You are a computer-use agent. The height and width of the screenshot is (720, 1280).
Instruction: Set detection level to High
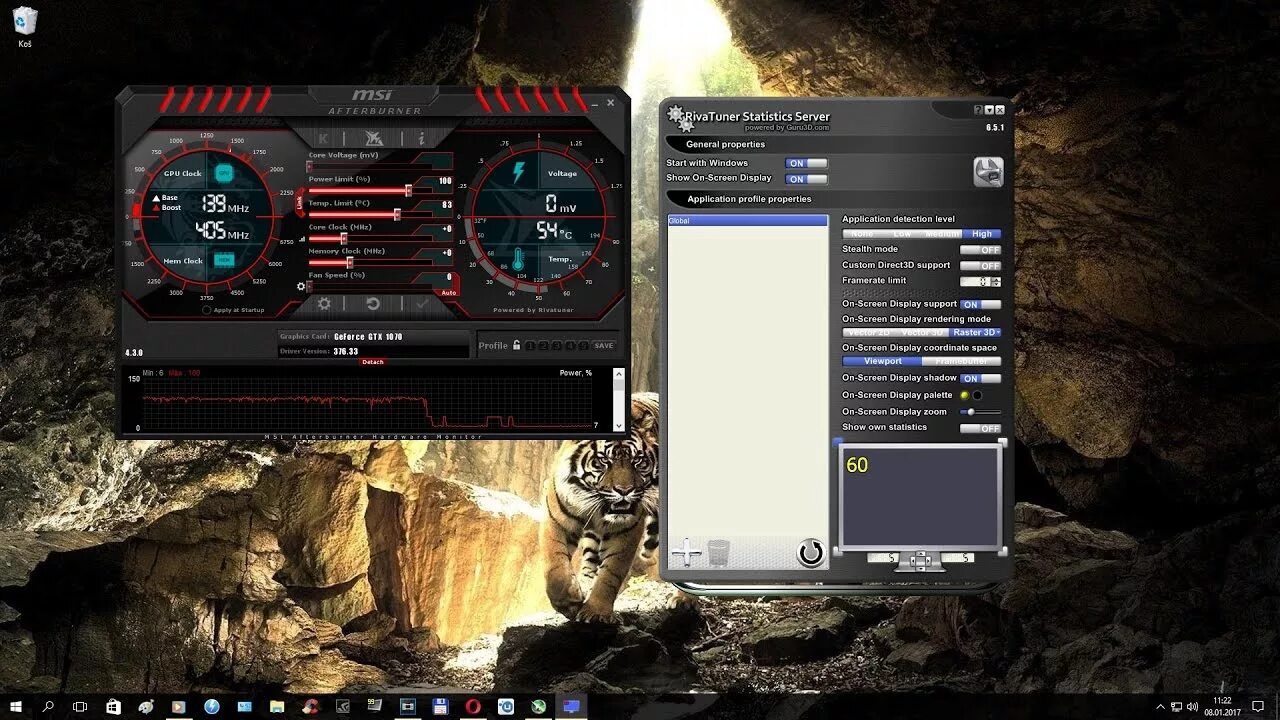982,234
